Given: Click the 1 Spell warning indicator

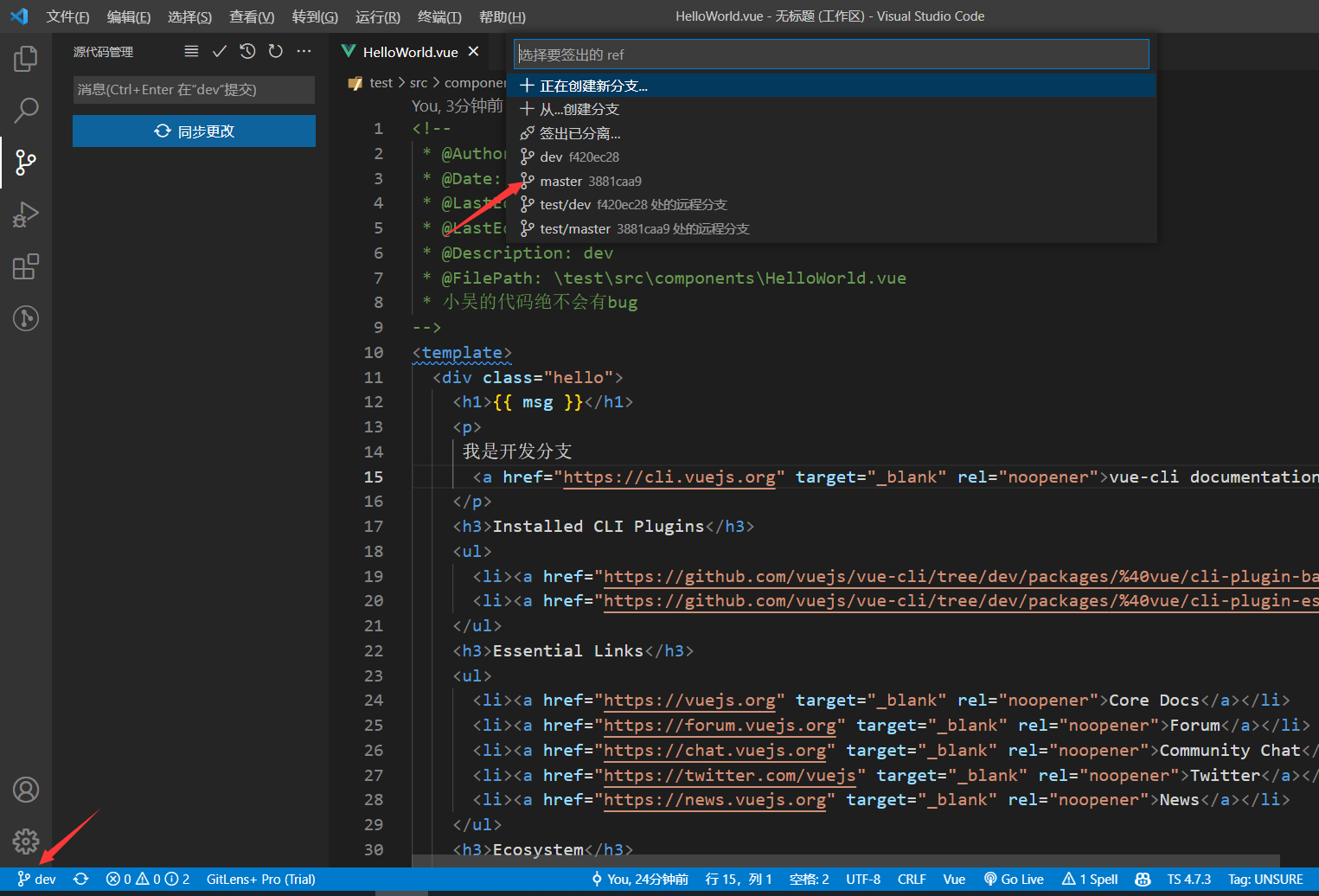Looking at the screenshot, I should coord(1090,880).
